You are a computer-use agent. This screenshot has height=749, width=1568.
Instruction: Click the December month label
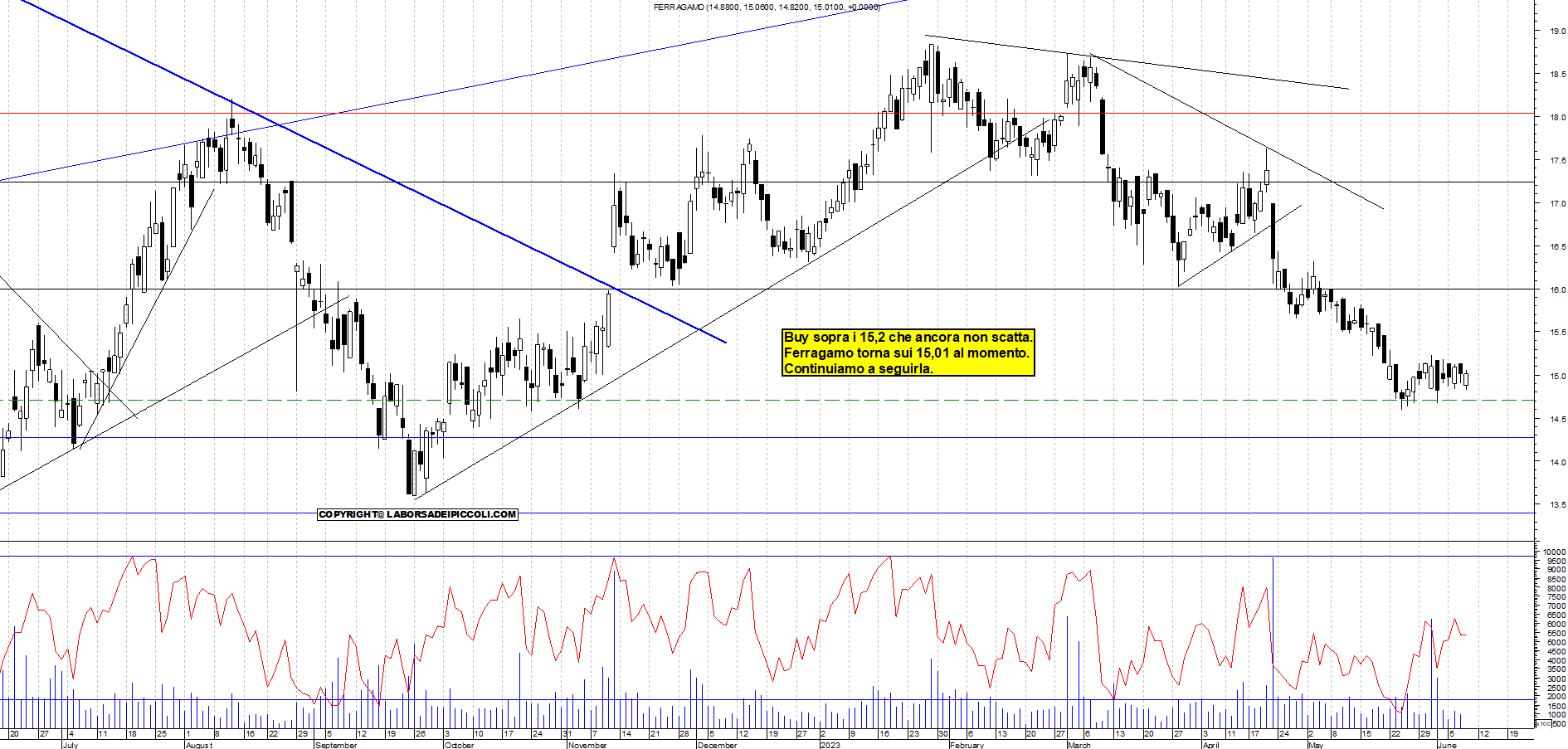(x=717, y=745)
